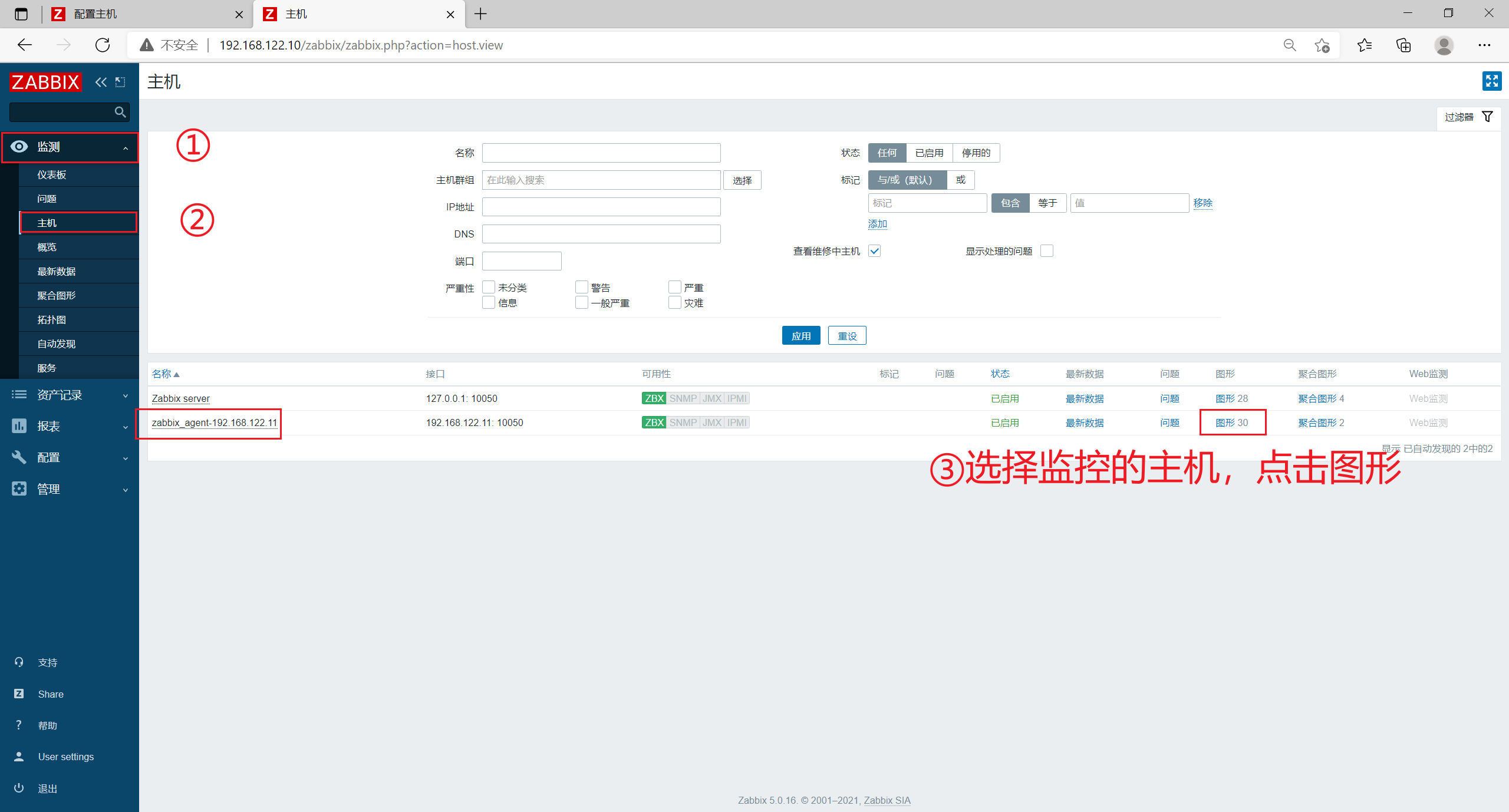Expand the 资产记录 menu section
This screenshot has width=1509, height=812.
coord(70,395)
